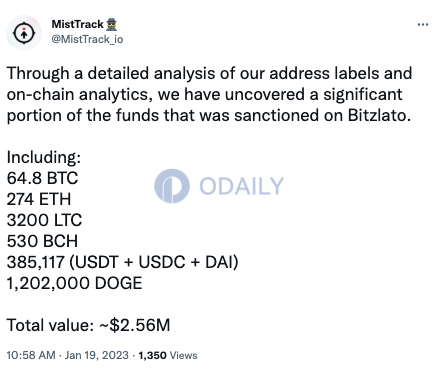
Task: Click the 3200 LTC line
Action: 44,220
